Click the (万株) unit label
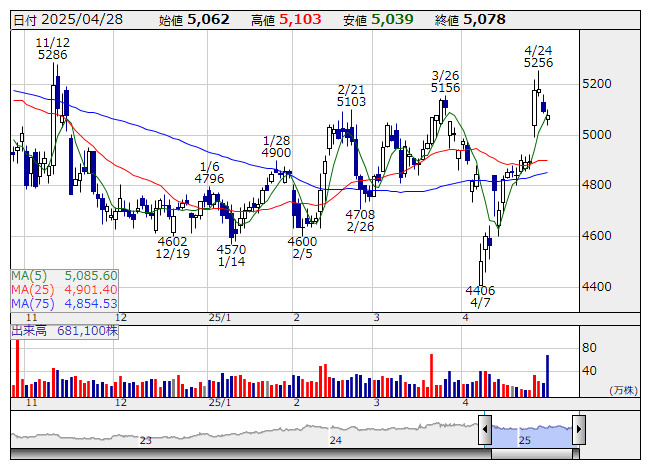Screen dimensions: 653x470 point(623,390)
